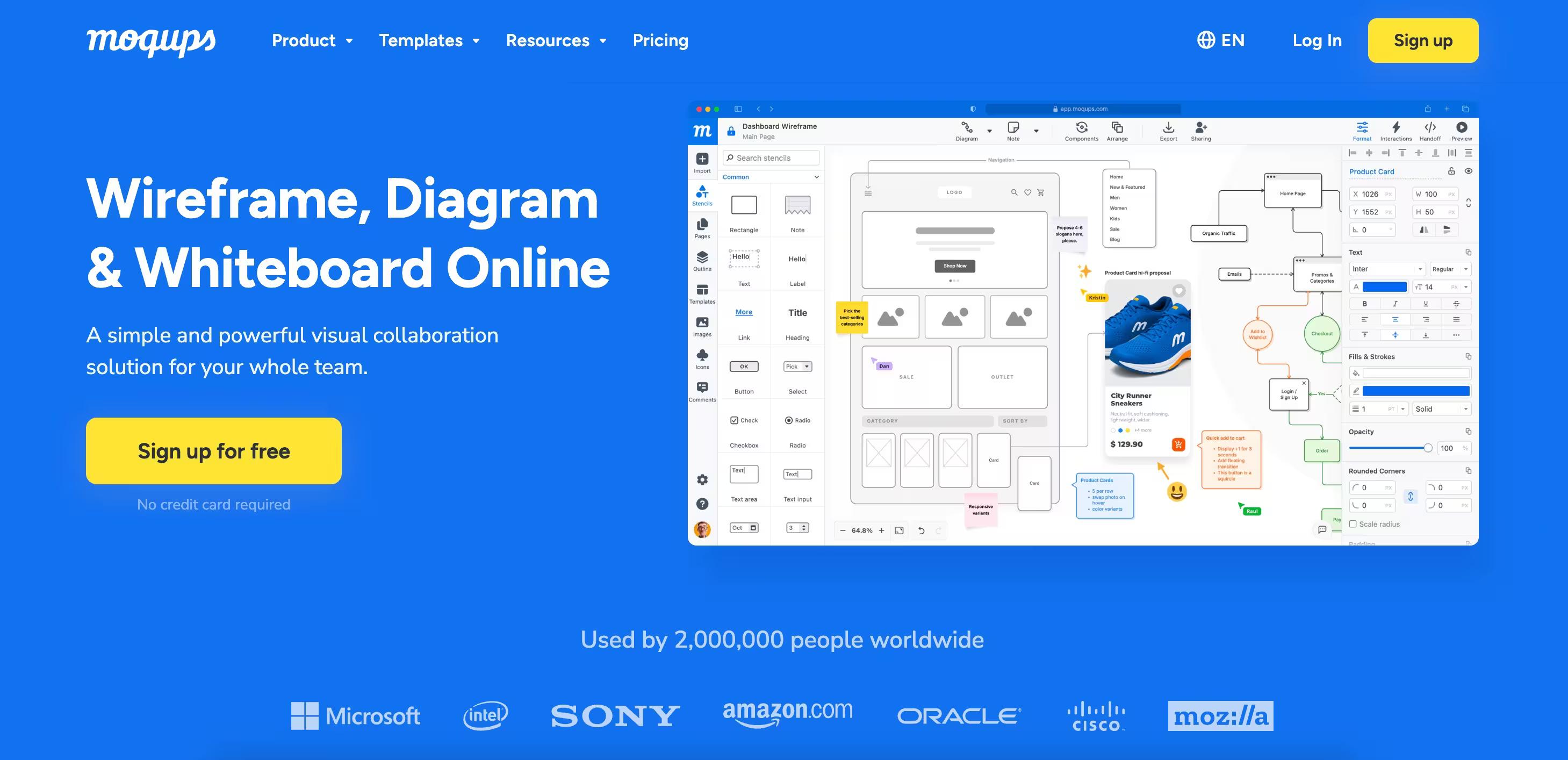This screenshot has width=1568, height=760.
Task: Click the lock icon beside Dashboard Wireframe
Action: [x=730, y=131]
